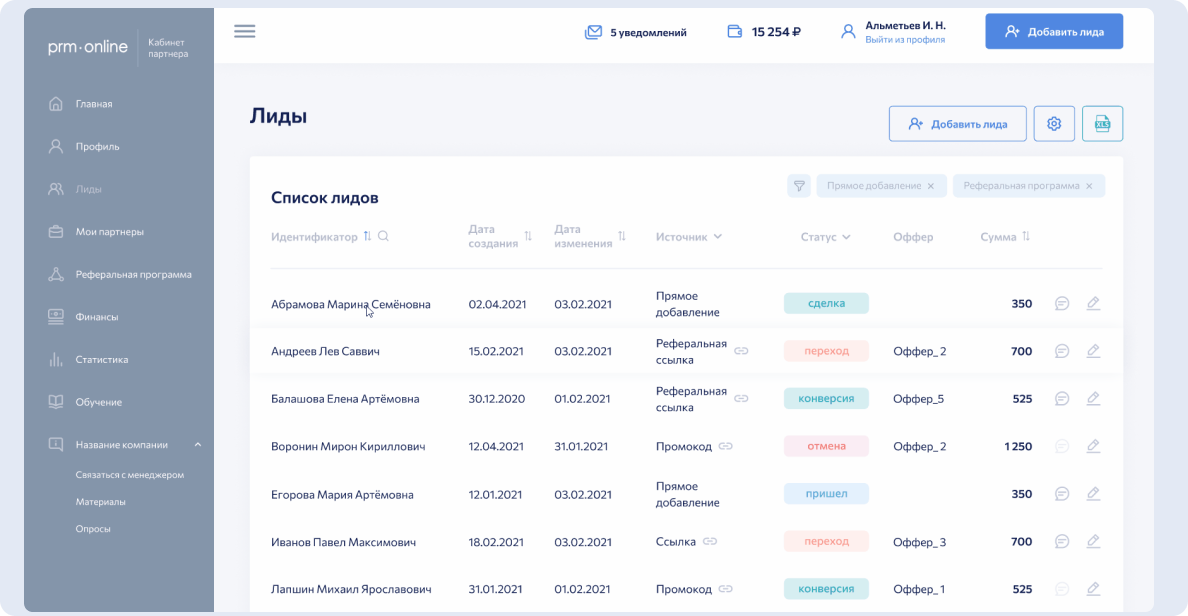Sort by Дата создания column
This screenshot has height=616, width=1188.
[x=528, y=237]
